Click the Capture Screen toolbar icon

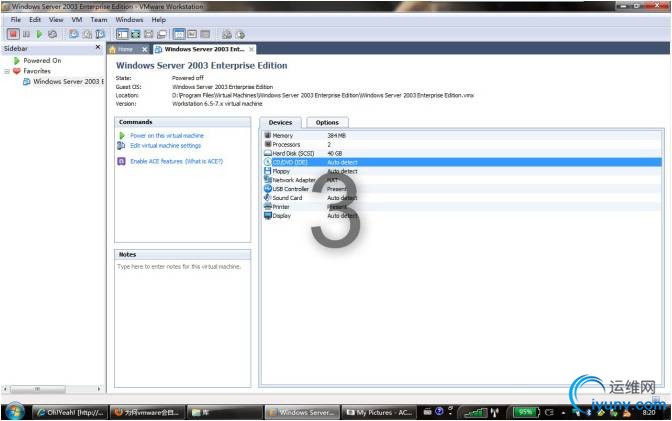coord(227,34)
